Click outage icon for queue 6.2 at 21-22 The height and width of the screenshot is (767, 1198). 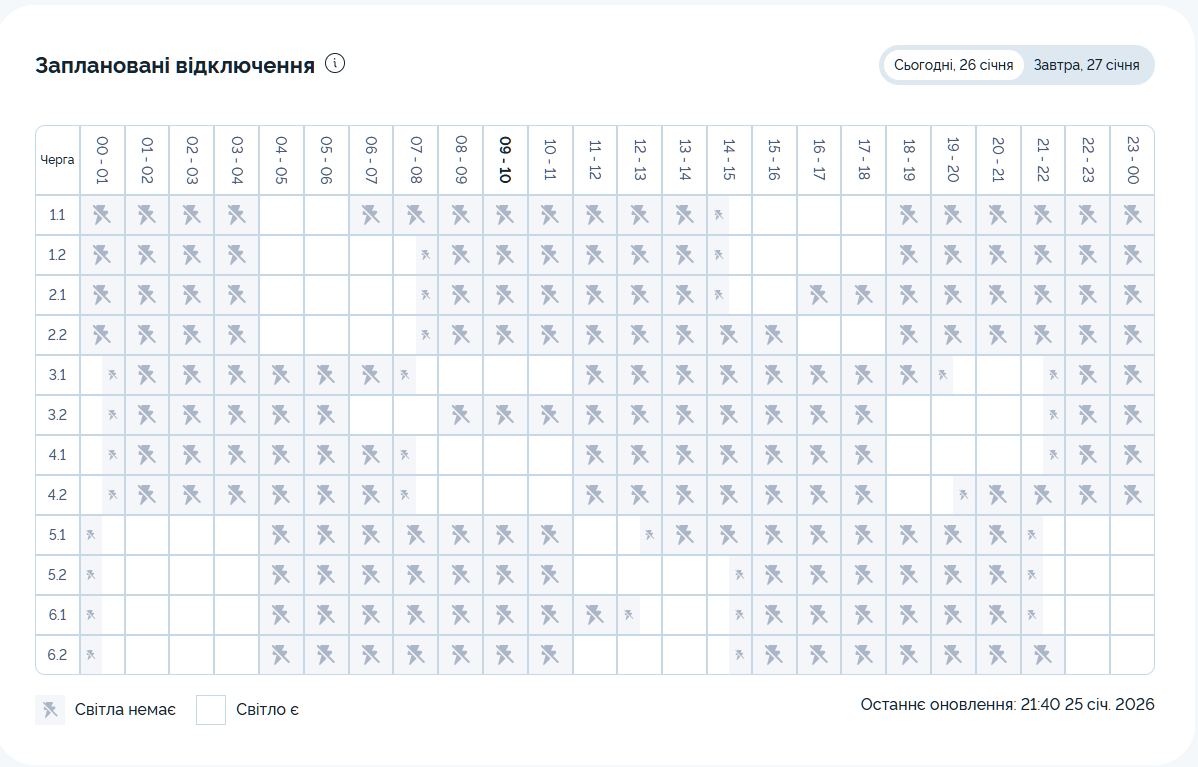pyautogui.click(x=1042, y=655)
